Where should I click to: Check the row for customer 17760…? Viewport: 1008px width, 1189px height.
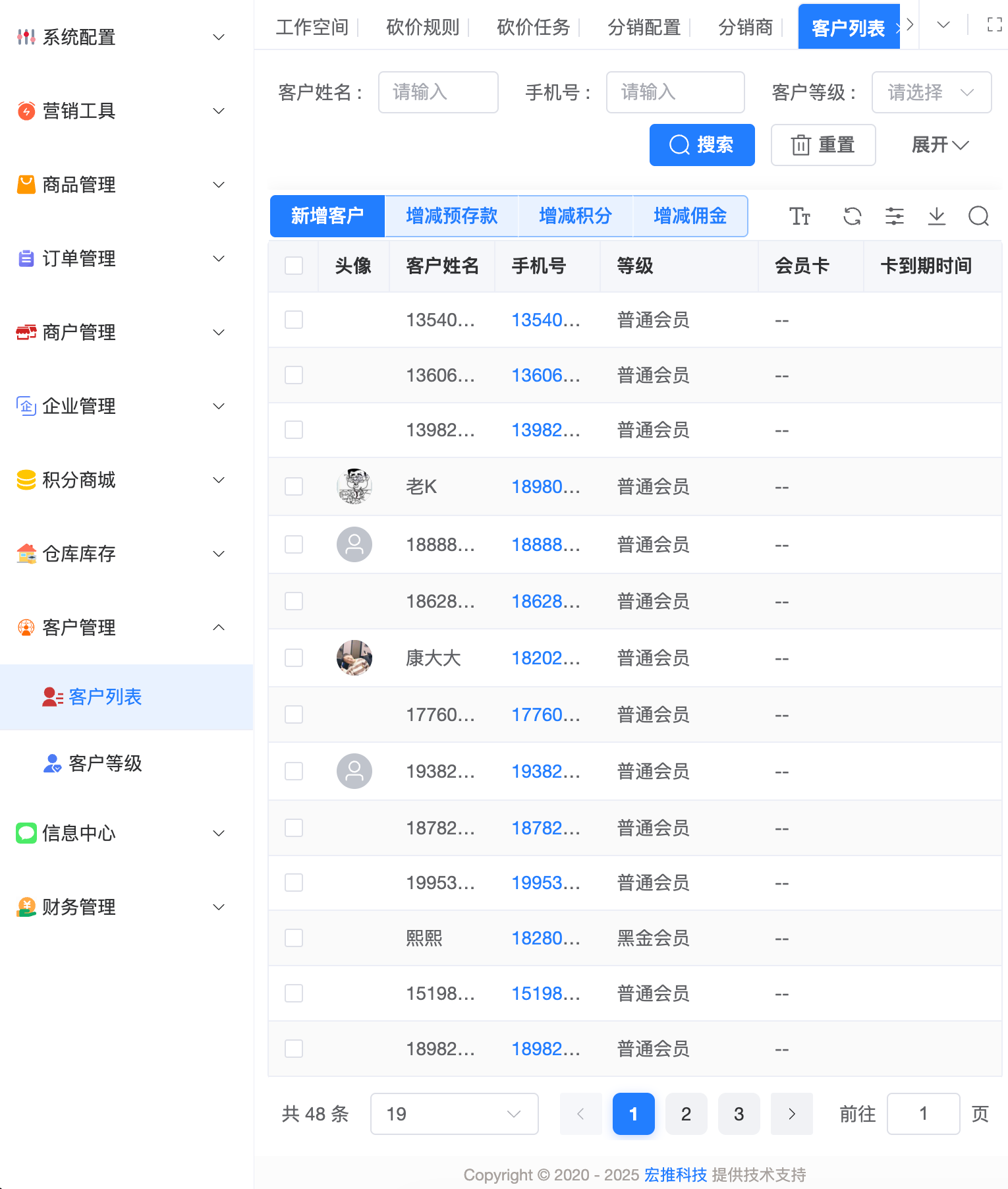(x=294, y=714)
